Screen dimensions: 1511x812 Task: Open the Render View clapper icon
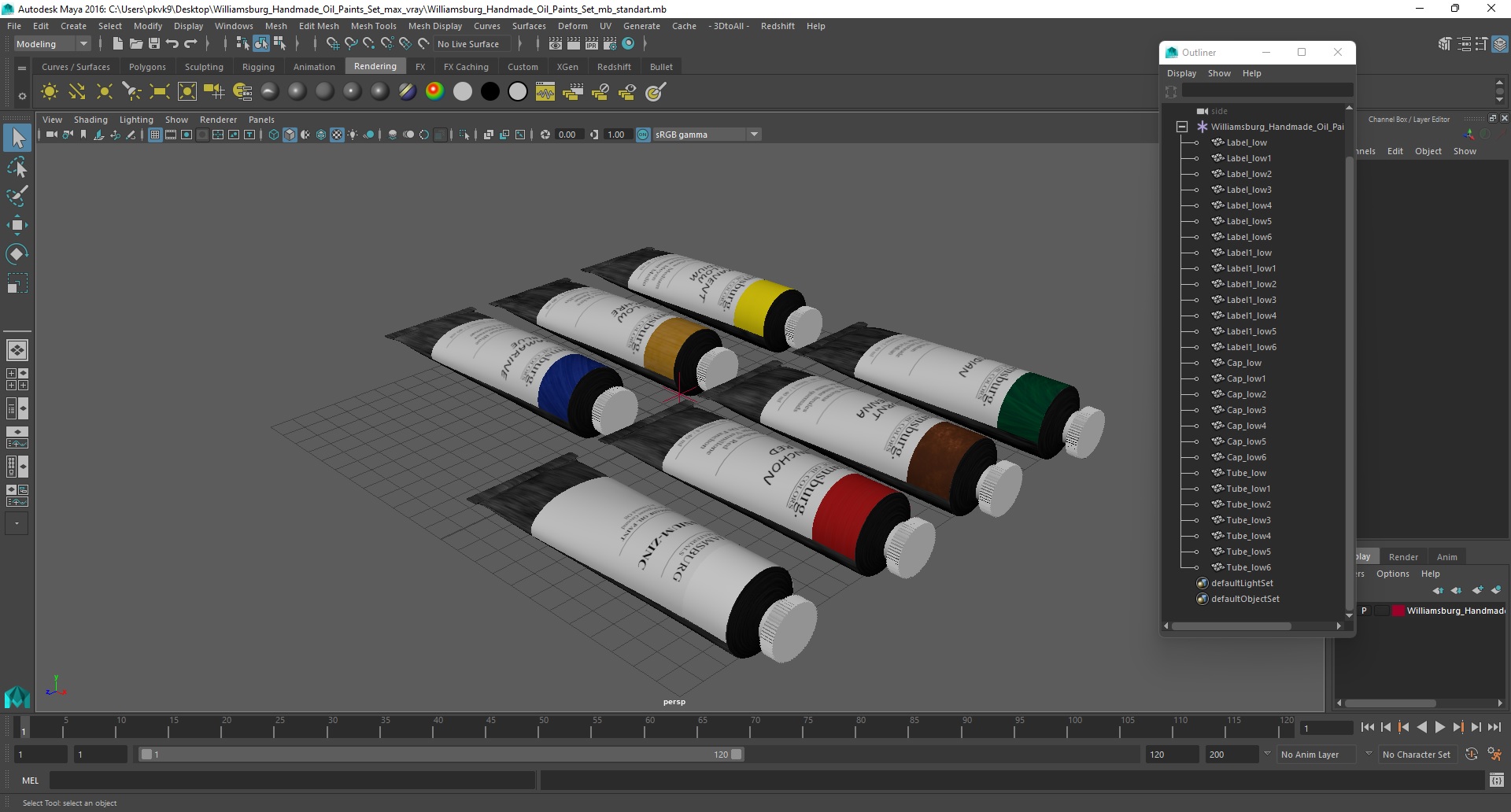[556, 44]
